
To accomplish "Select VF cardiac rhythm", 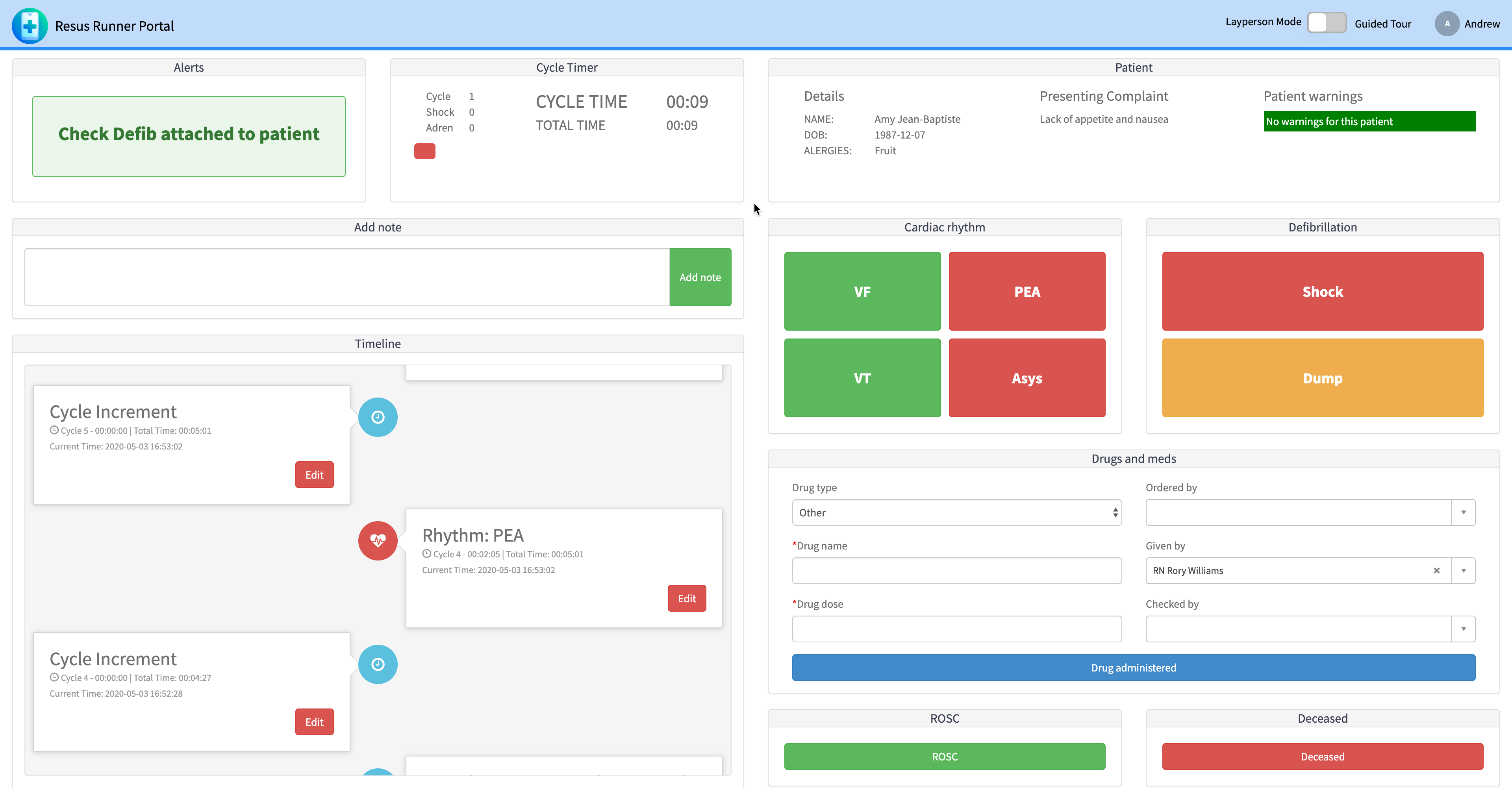I will pyautogui.click(x=862, y=291).
